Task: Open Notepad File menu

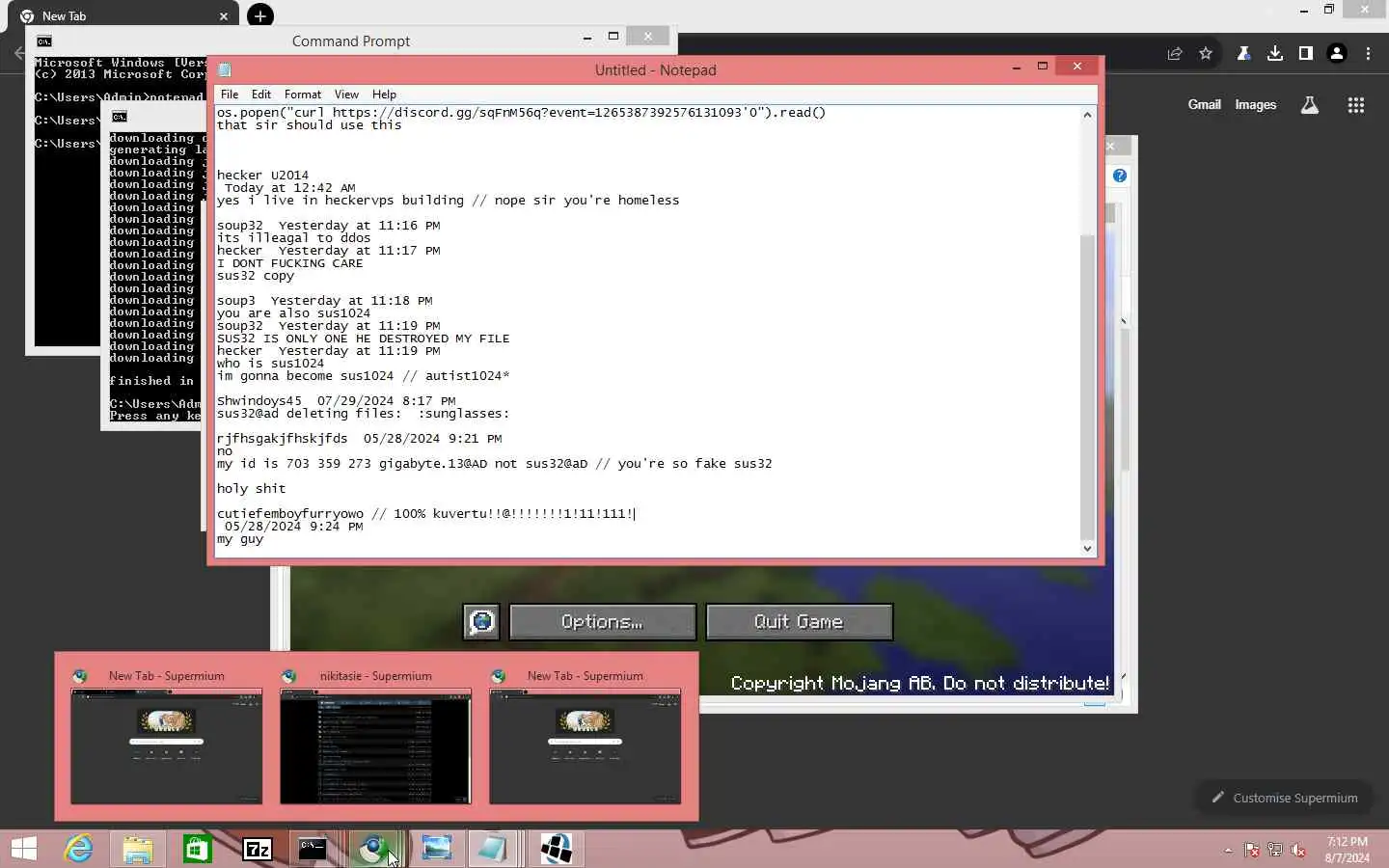Action: 230,95
